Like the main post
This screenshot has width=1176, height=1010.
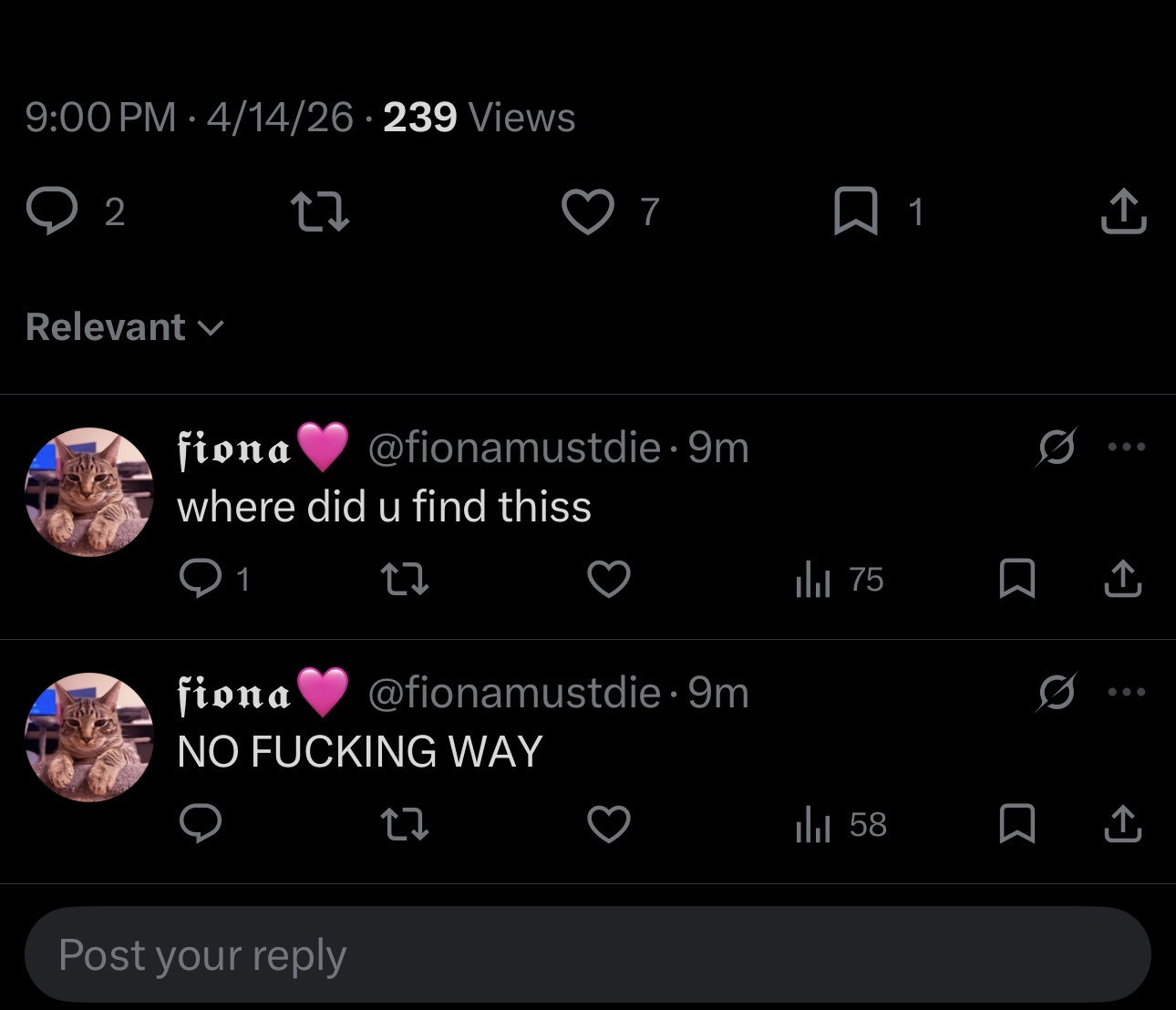click(587, 211)
